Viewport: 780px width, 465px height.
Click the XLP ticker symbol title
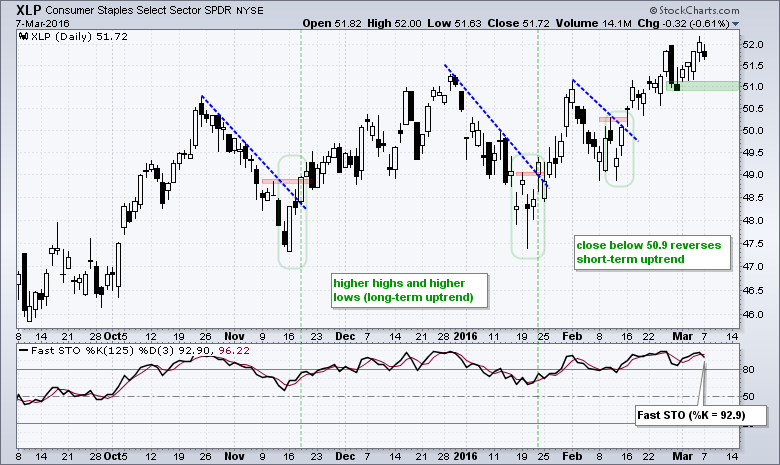coord(29,10)
